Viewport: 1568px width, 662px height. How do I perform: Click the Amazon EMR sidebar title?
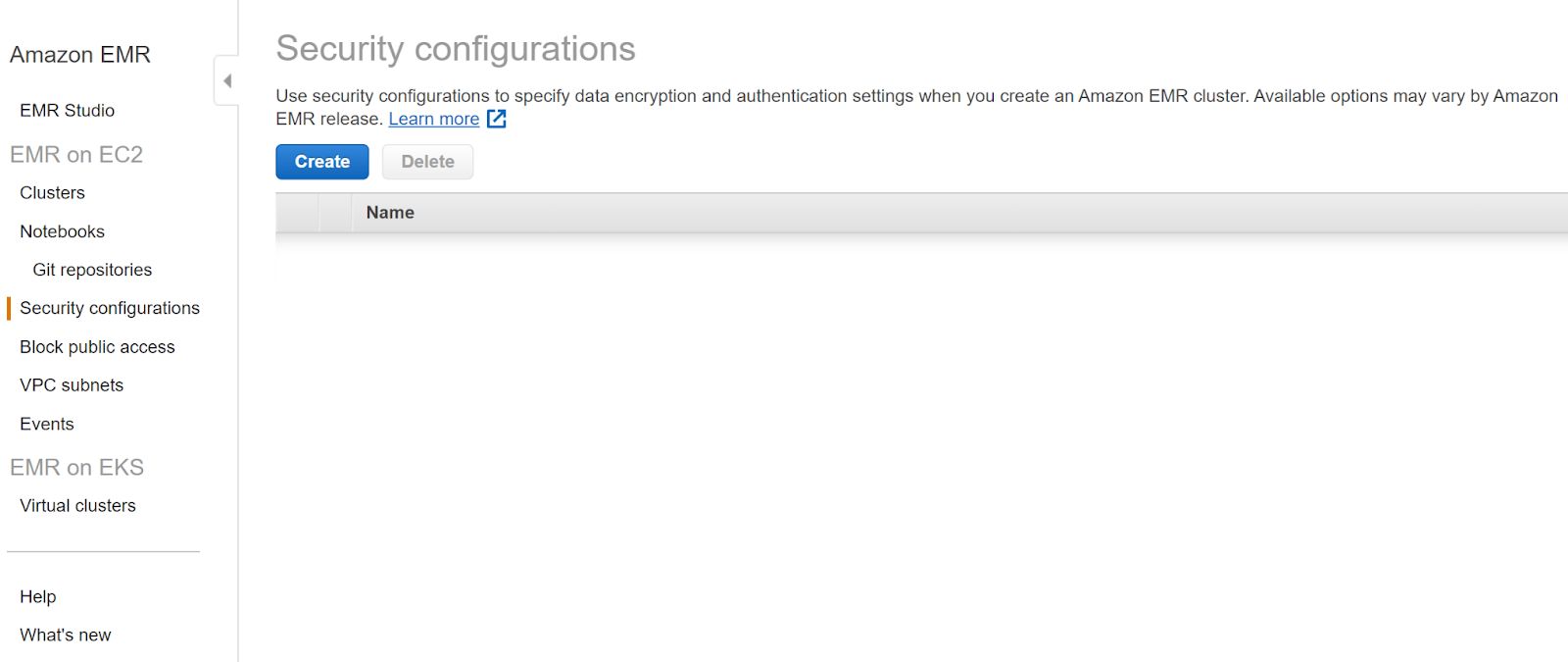[79, 55]
